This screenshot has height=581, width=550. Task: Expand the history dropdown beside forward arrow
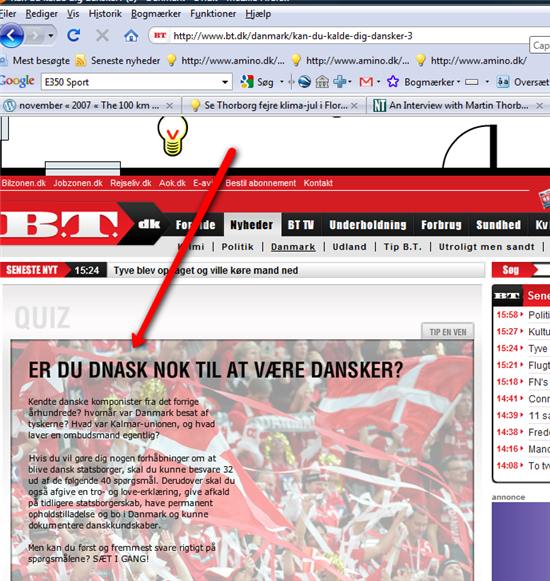pos(51,36)
